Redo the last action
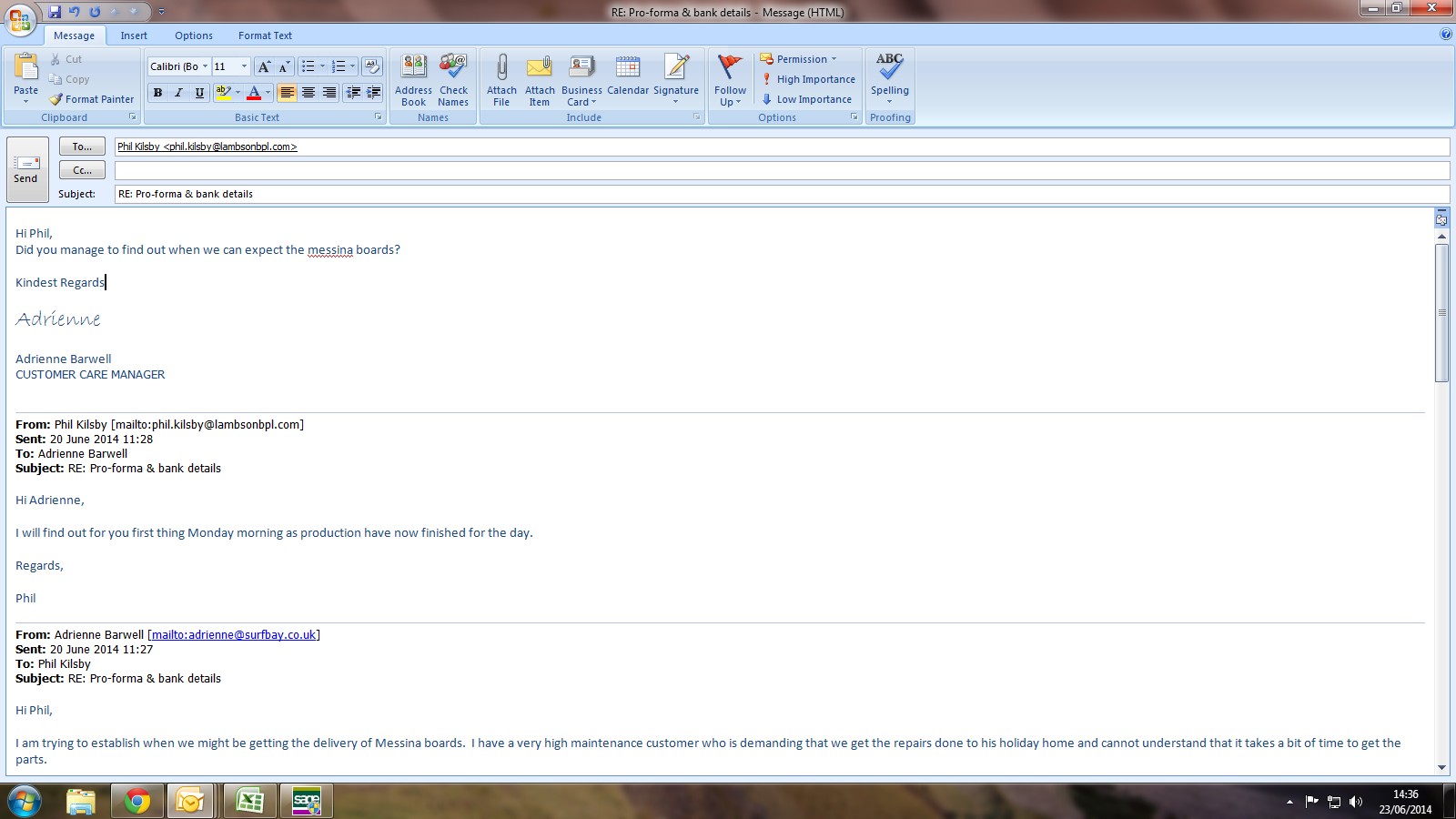Screen dimensions: 1456x819 point(95,12)
